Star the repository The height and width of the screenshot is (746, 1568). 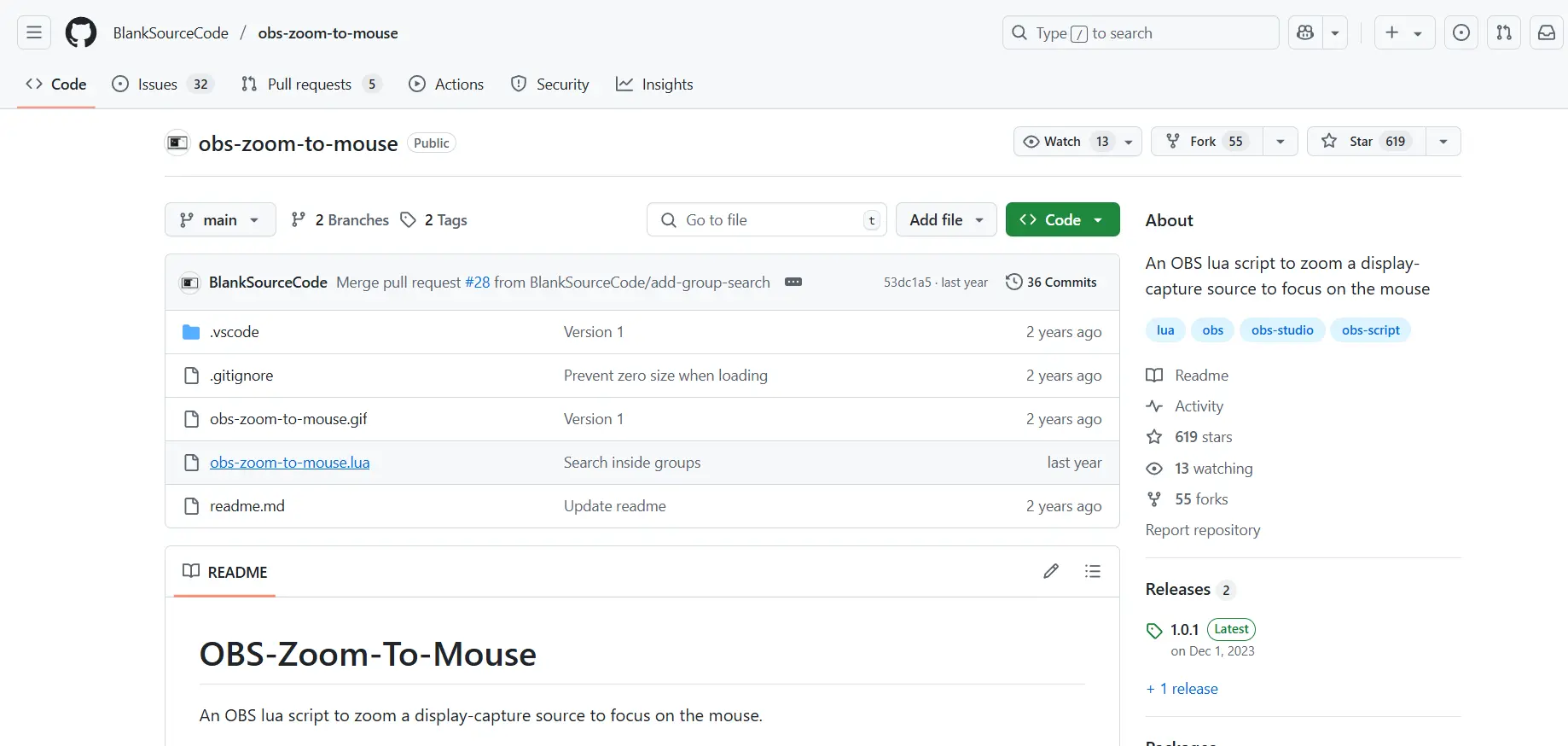(1366, 141)
